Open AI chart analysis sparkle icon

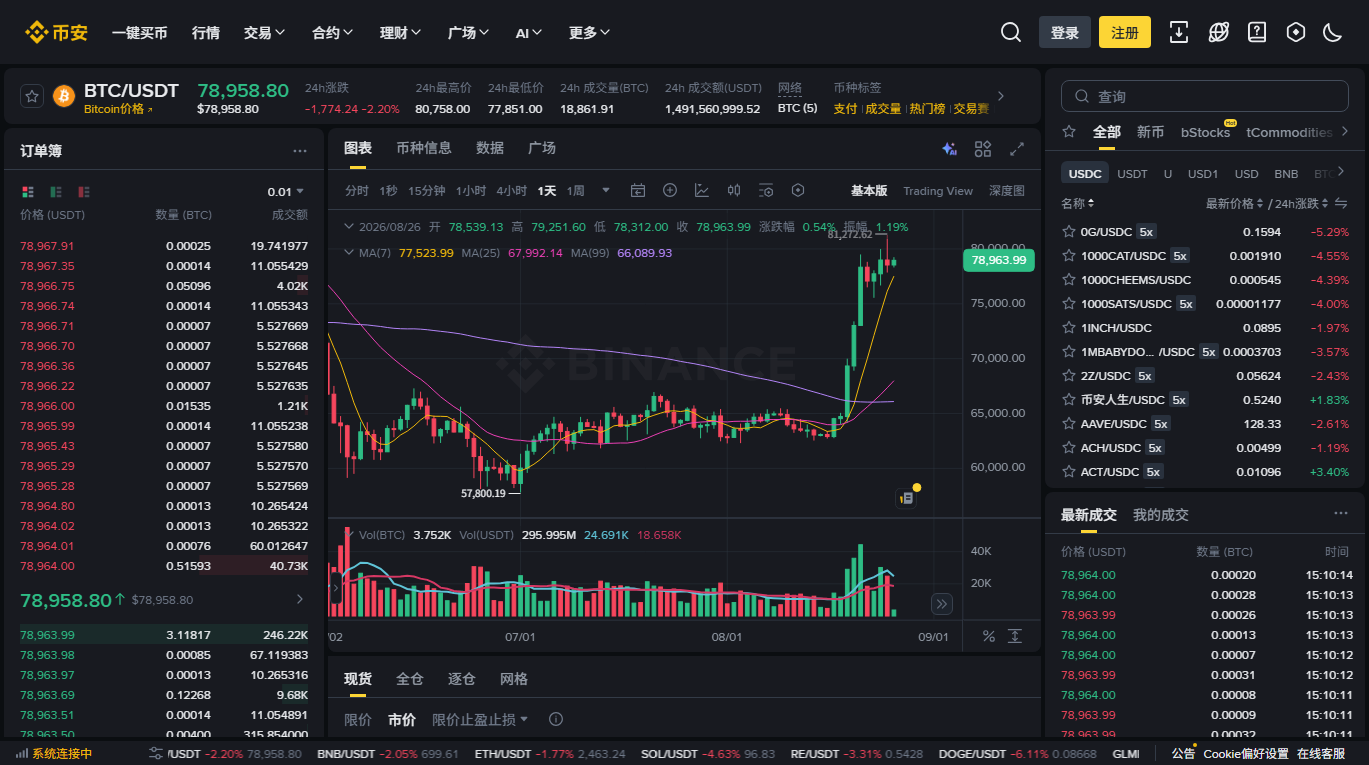949,149
